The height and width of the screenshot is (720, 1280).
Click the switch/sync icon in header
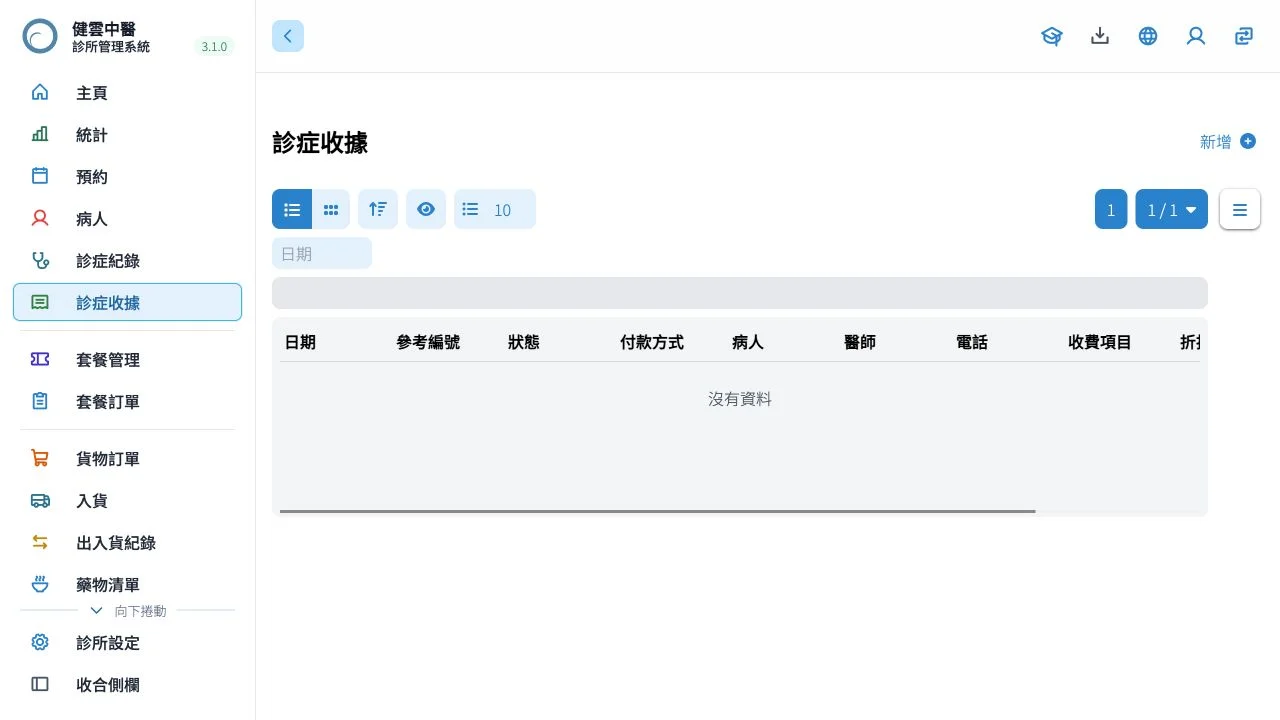click(1244, 36)
